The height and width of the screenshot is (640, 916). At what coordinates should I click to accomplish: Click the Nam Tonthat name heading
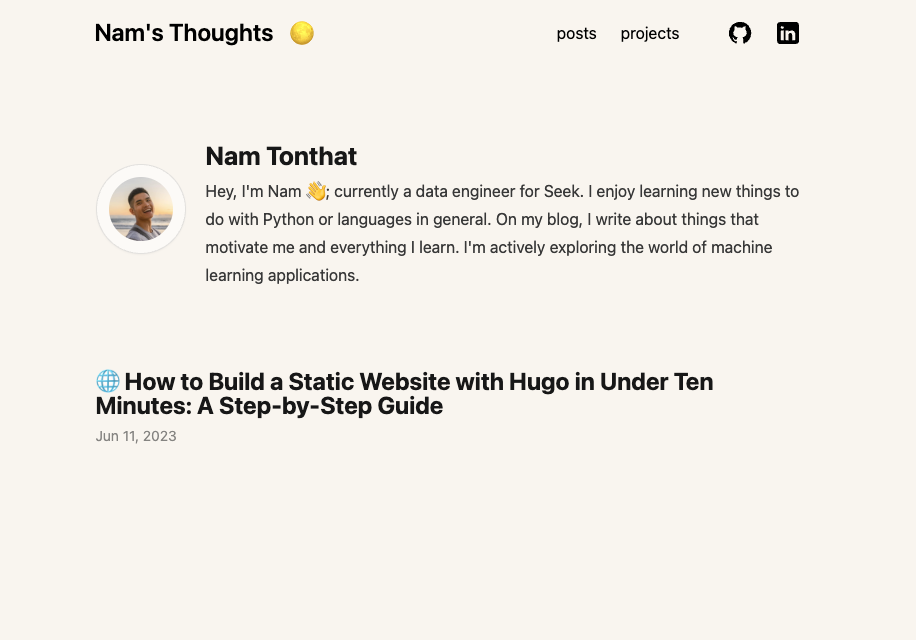(281, 156)
